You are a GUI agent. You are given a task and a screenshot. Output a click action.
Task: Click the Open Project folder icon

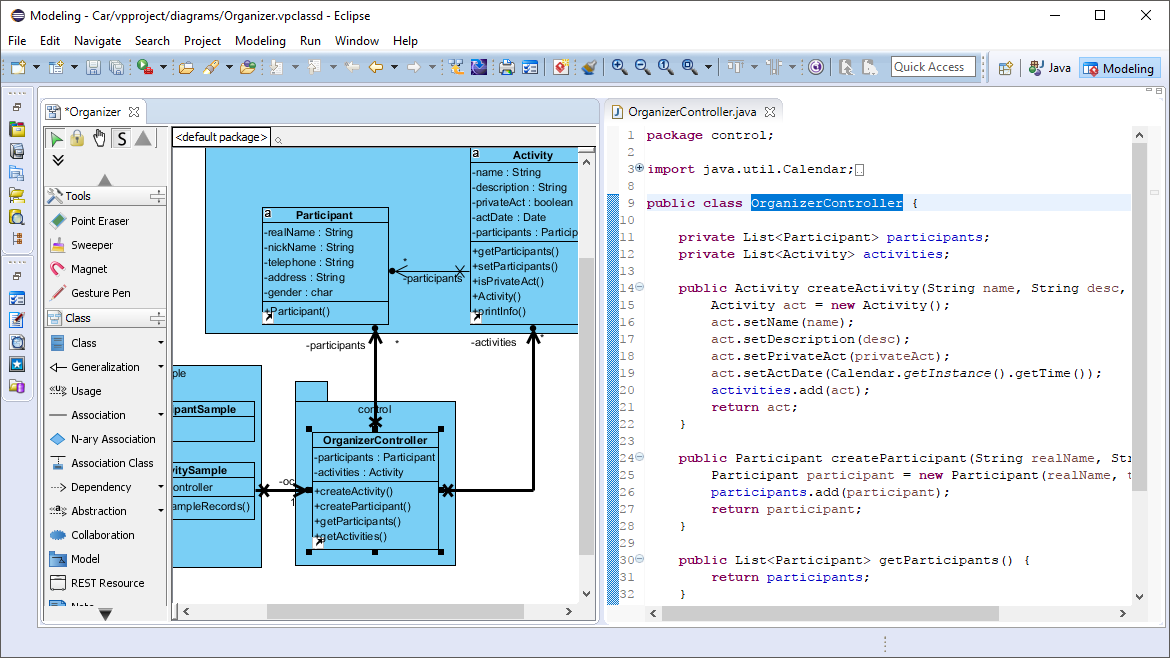click(x=186, y=68)
